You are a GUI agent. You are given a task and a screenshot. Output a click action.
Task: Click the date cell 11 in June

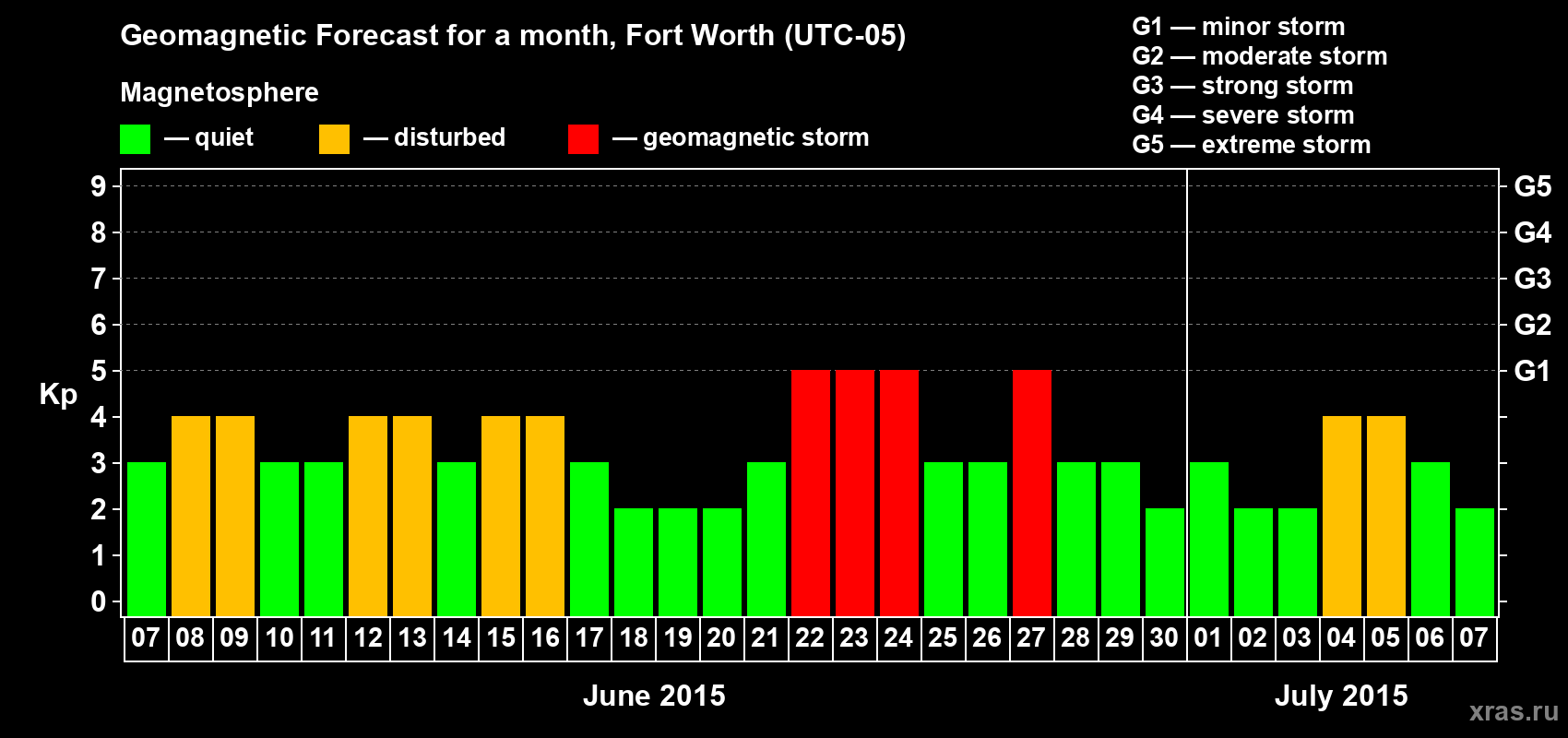324,638
